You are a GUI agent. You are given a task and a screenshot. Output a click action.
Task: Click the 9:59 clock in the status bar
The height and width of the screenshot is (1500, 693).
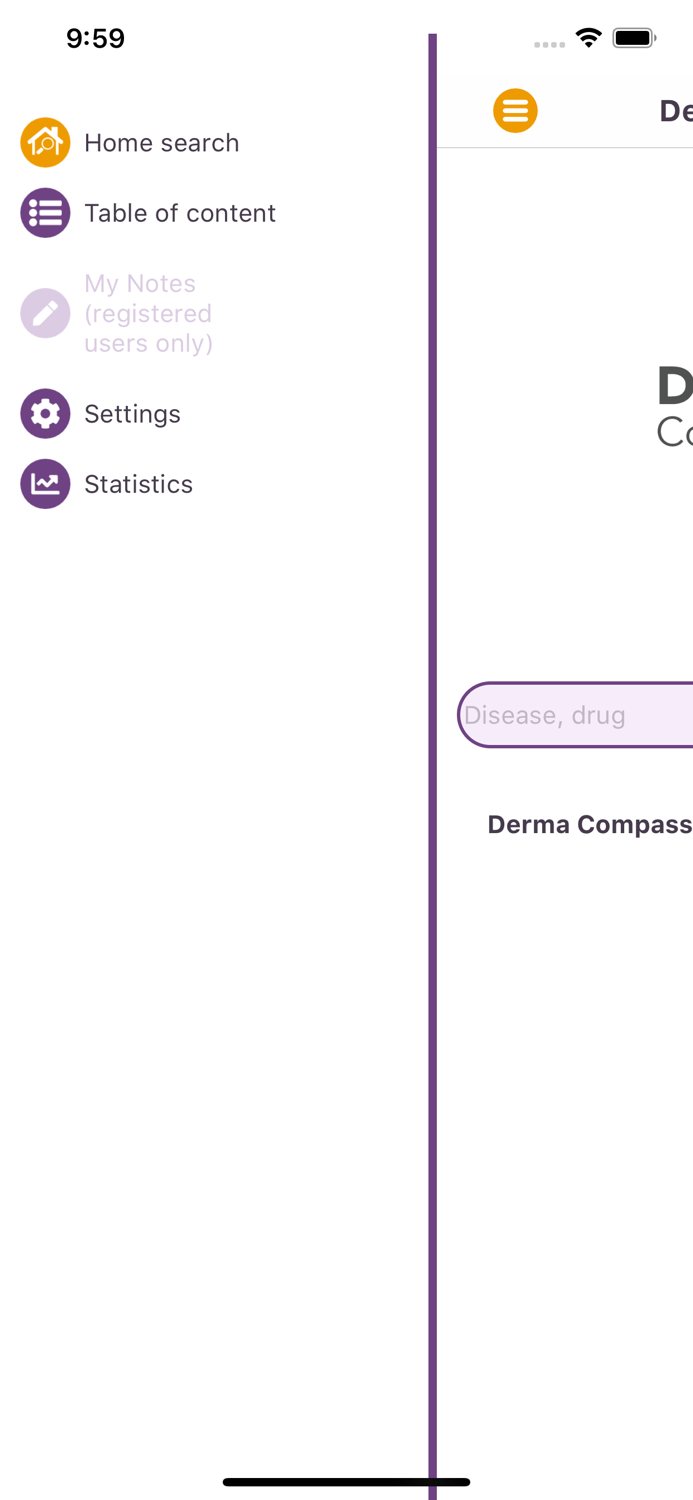(x=96, y=38)
